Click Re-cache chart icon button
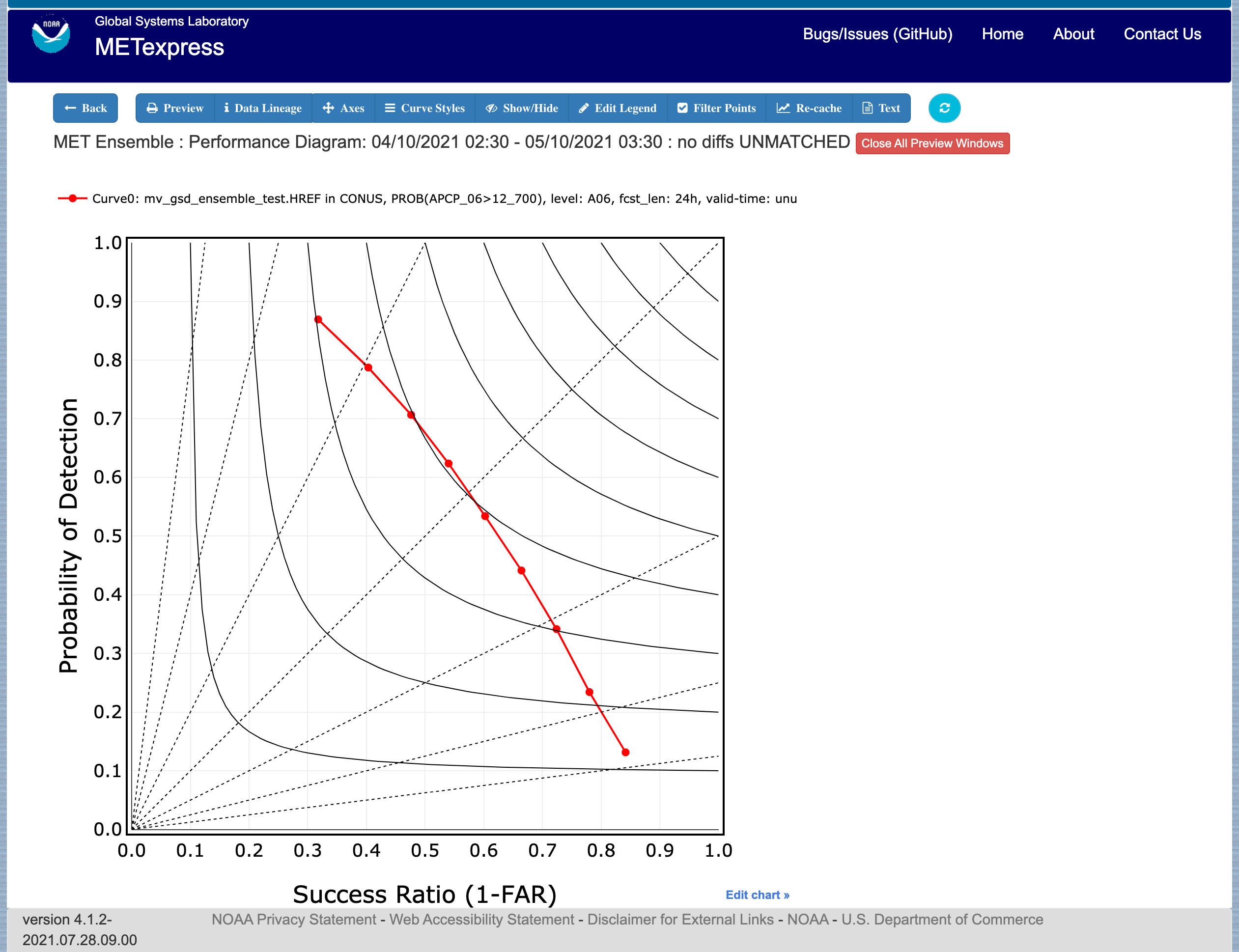Screen dimensions: 1239x952 click(809, 108)
